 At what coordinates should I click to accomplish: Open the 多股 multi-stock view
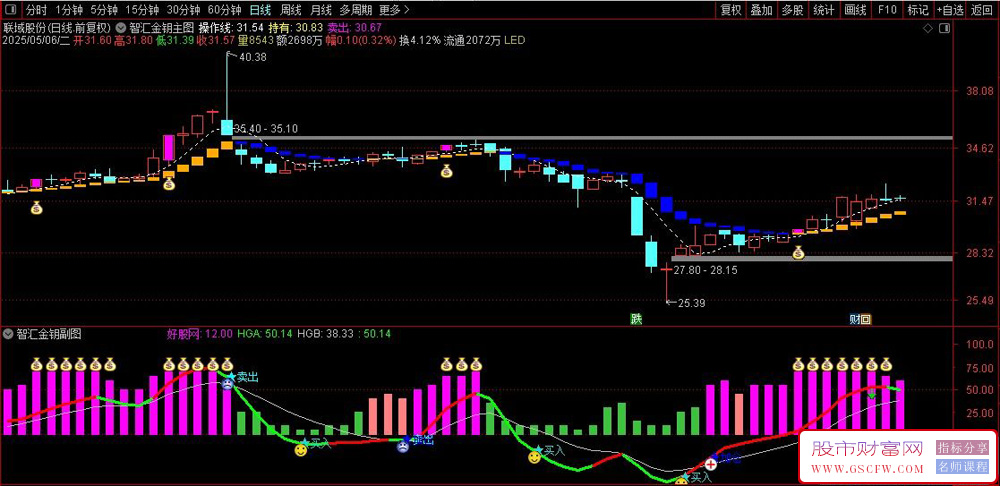tap(793, 10)
